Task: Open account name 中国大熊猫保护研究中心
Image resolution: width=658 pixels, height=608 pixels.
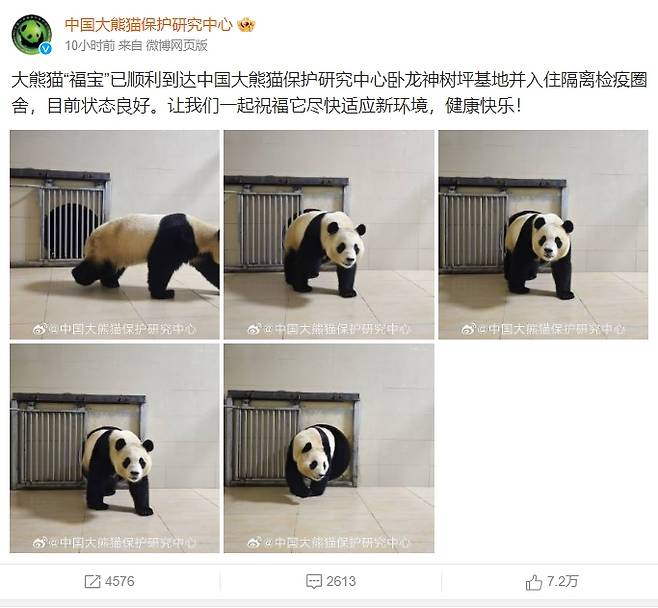Action: coord(148,25)
